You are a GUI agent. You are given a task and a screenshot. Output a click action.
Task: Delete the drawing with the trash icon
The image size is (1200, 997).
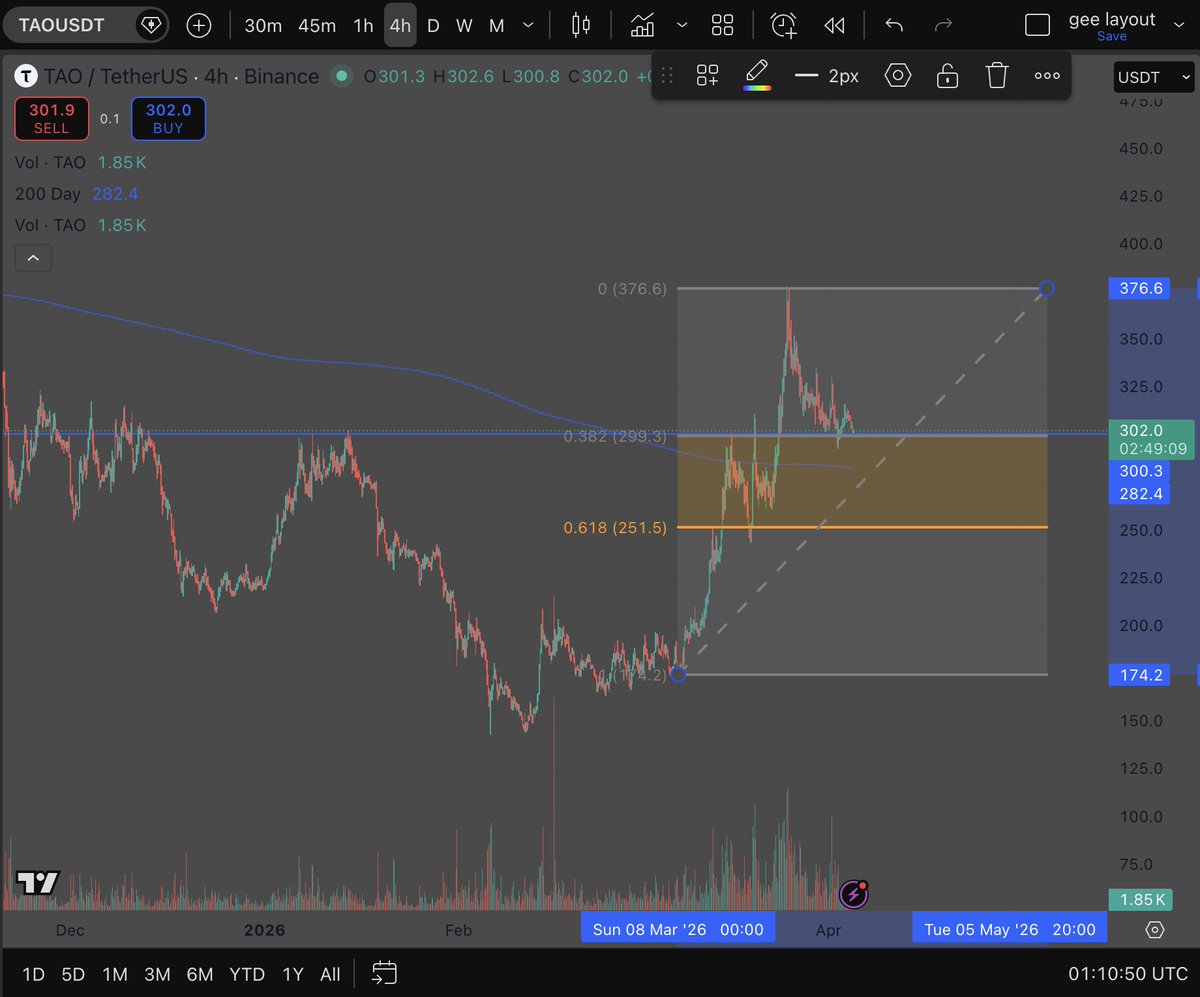996,75
